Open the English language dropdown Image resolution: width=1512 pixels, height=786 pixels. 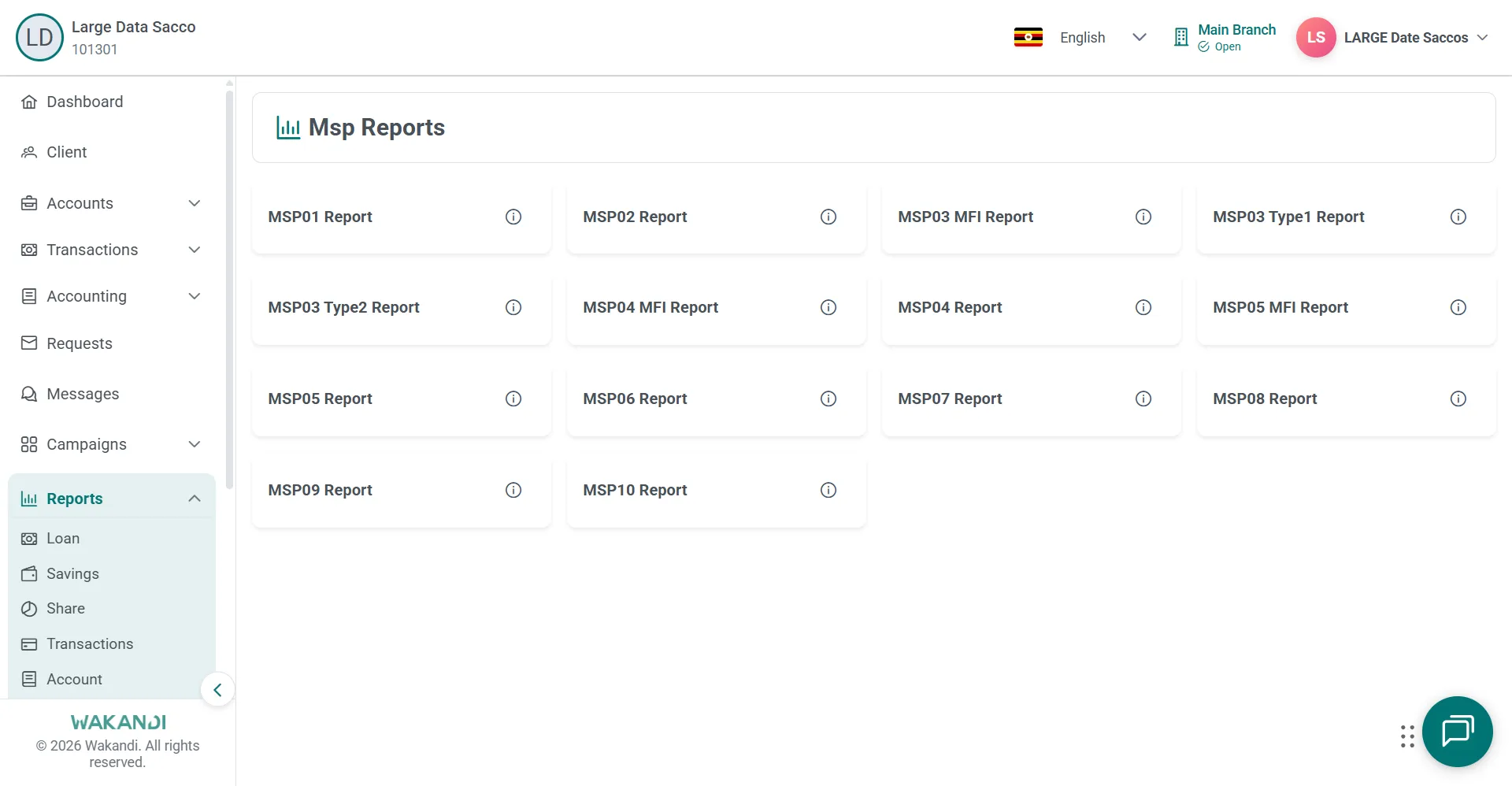[x=1102, y=37]
